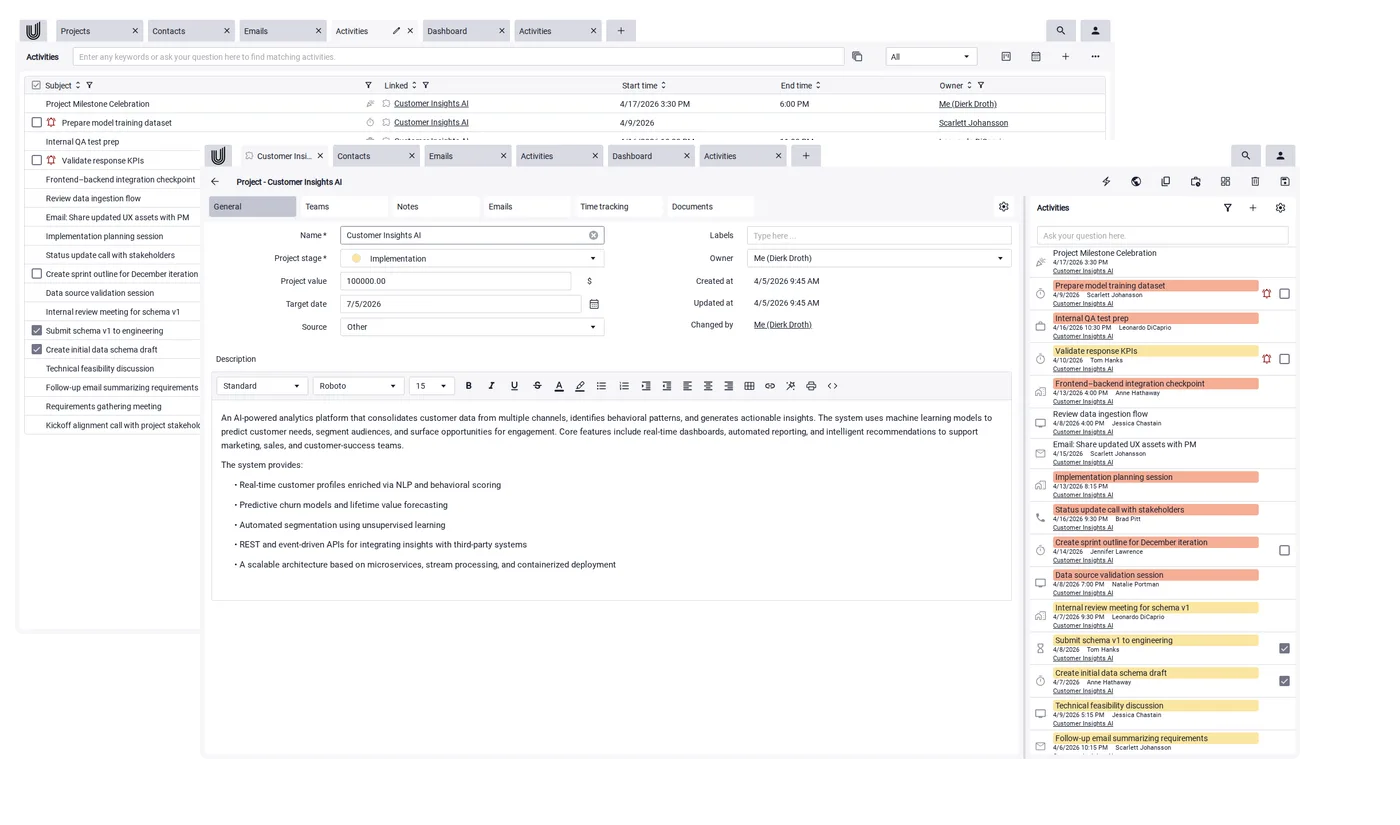Toggle bold formatting in the description editor

tap(469, 386)
